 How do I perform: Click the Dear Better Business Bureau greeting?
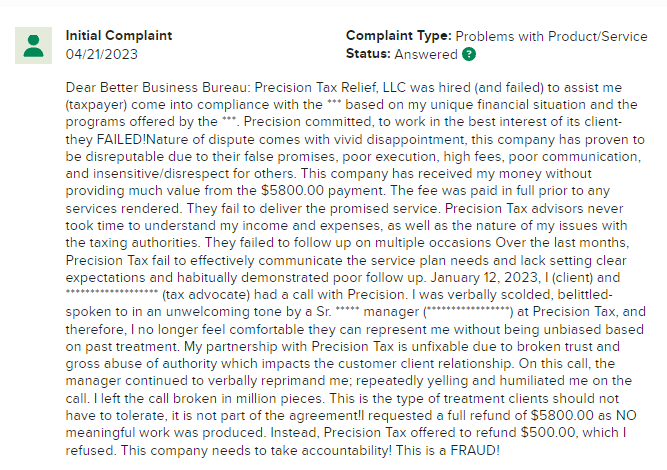coord(158,87)
